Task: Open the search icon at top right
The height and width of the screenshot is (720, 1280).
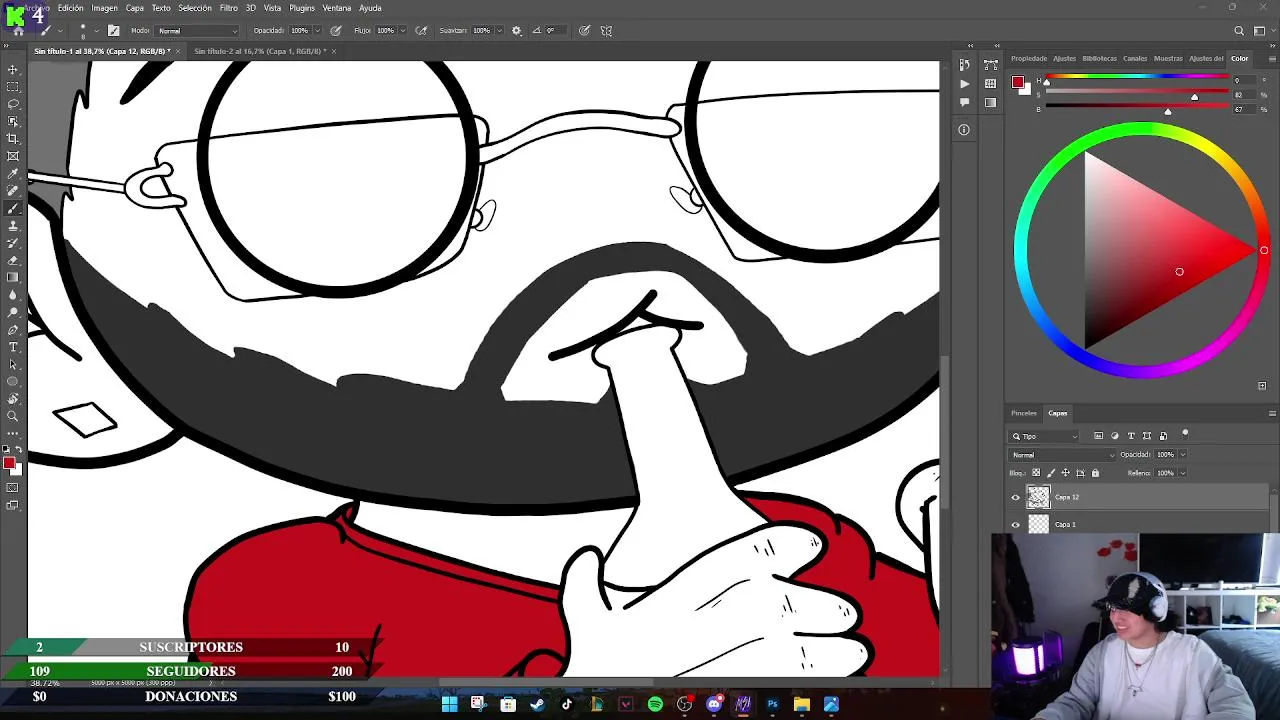Action: [x=1239, y=31]
